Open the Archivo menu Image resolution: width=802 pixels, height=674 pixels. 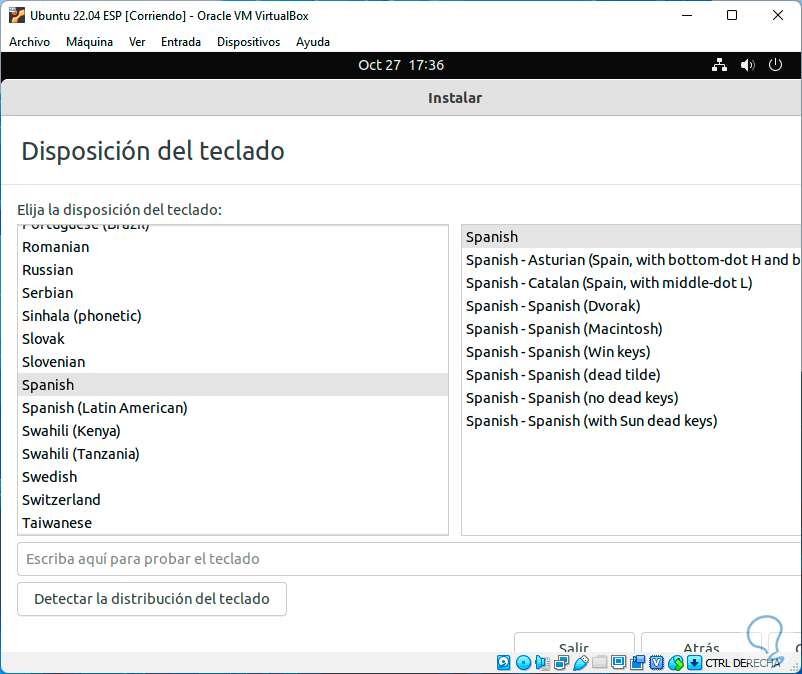(30, 42)
